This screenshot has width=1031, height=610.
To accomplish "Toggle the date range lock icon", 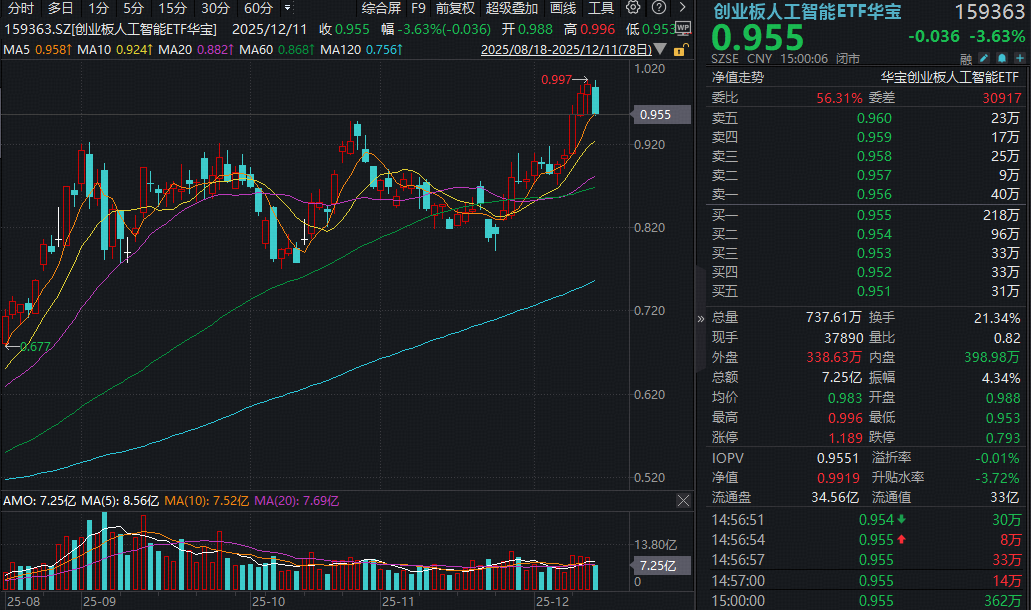I will [680, 50].
